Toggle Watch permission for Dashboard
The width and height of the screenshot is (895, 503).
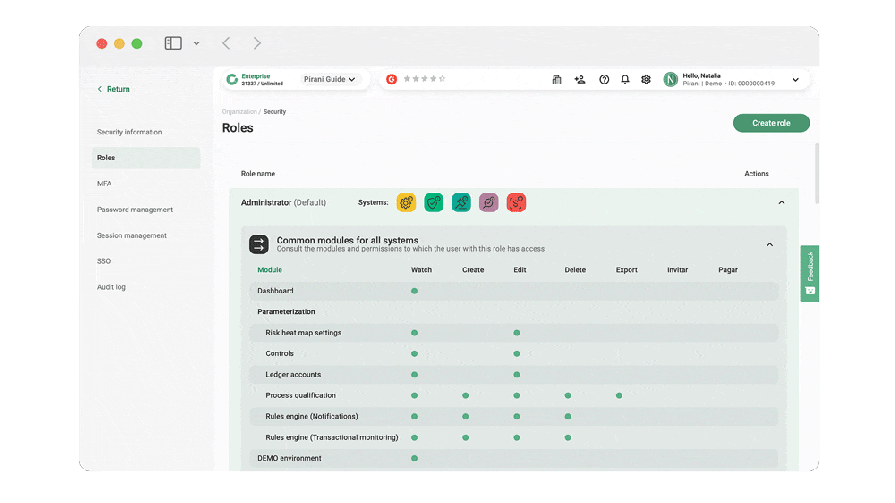coord(414,291)
